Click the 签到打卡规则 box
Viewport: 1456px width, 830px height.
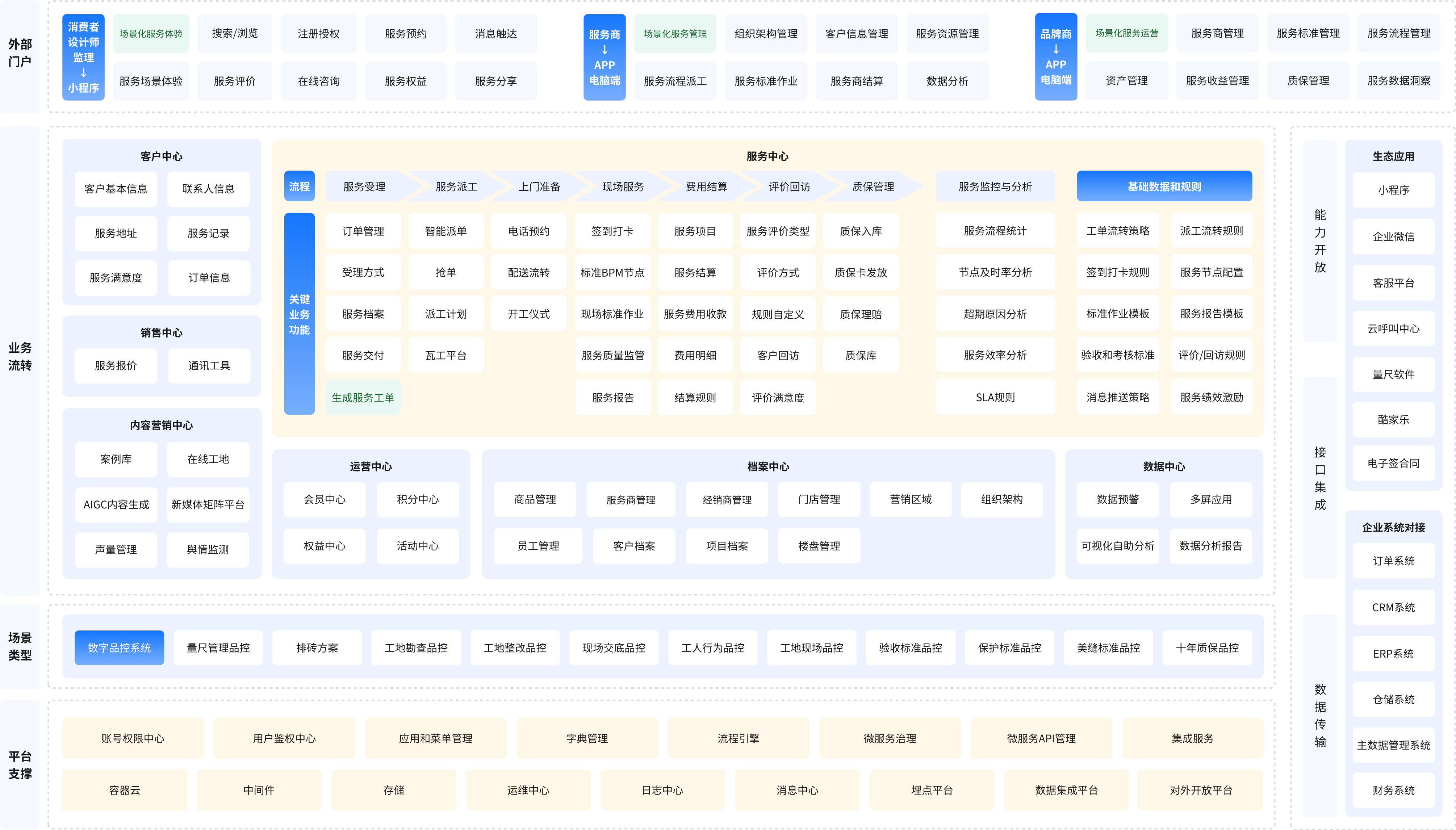(x=1117, y=272)
